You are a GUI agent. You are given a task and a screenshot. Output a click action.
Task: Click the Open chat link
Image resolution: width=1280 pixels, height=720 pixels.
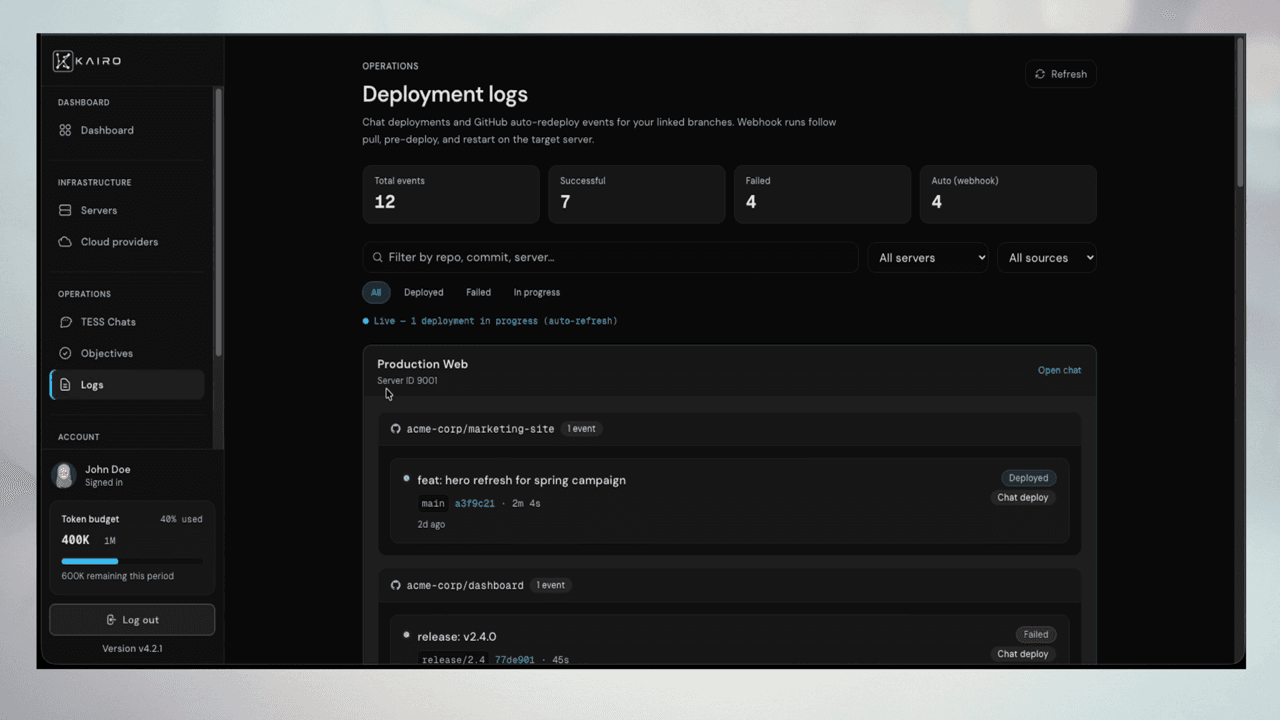[x=1059, y=370]
